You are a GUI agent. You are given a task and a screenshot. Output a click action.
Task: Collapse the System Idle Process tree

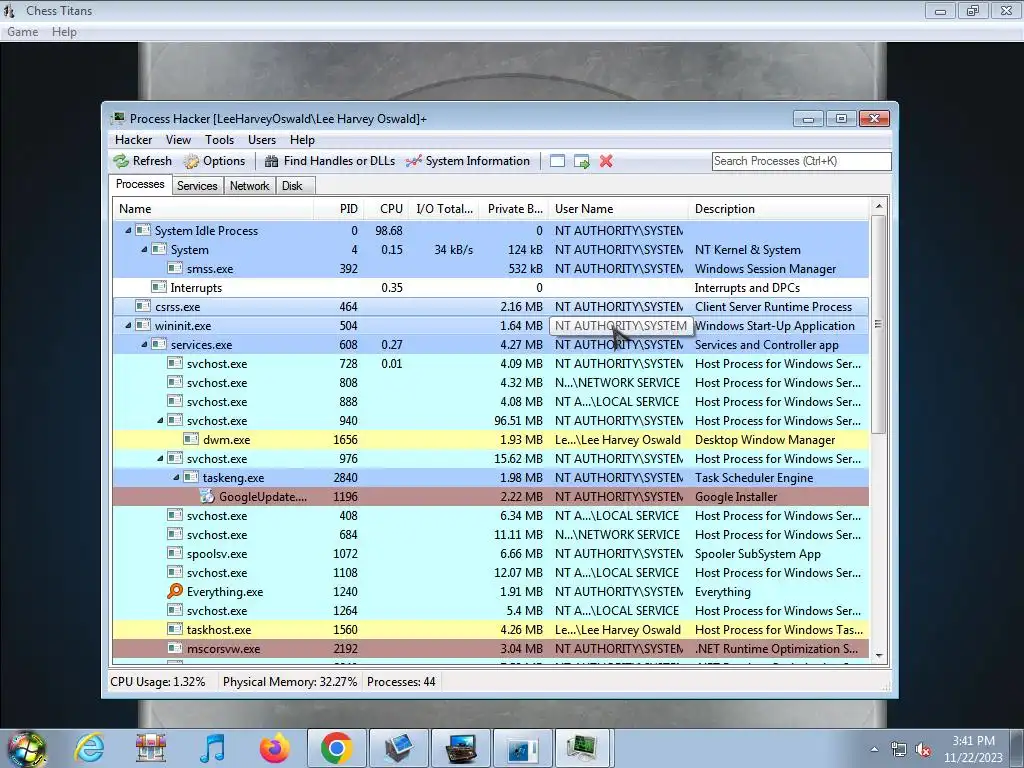click(128, 231)
